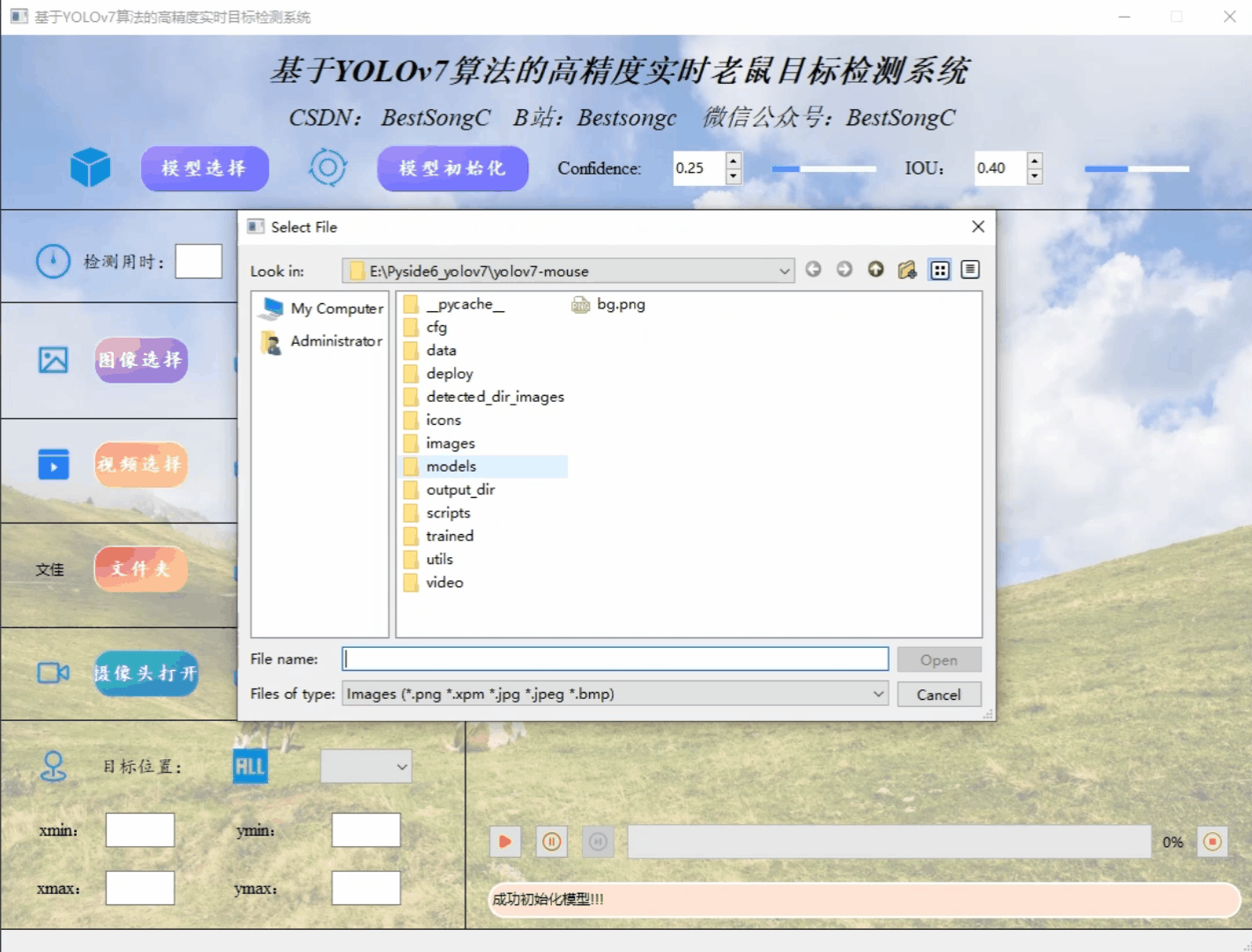
Task: Select the models folder
Action: click(484, 466)
